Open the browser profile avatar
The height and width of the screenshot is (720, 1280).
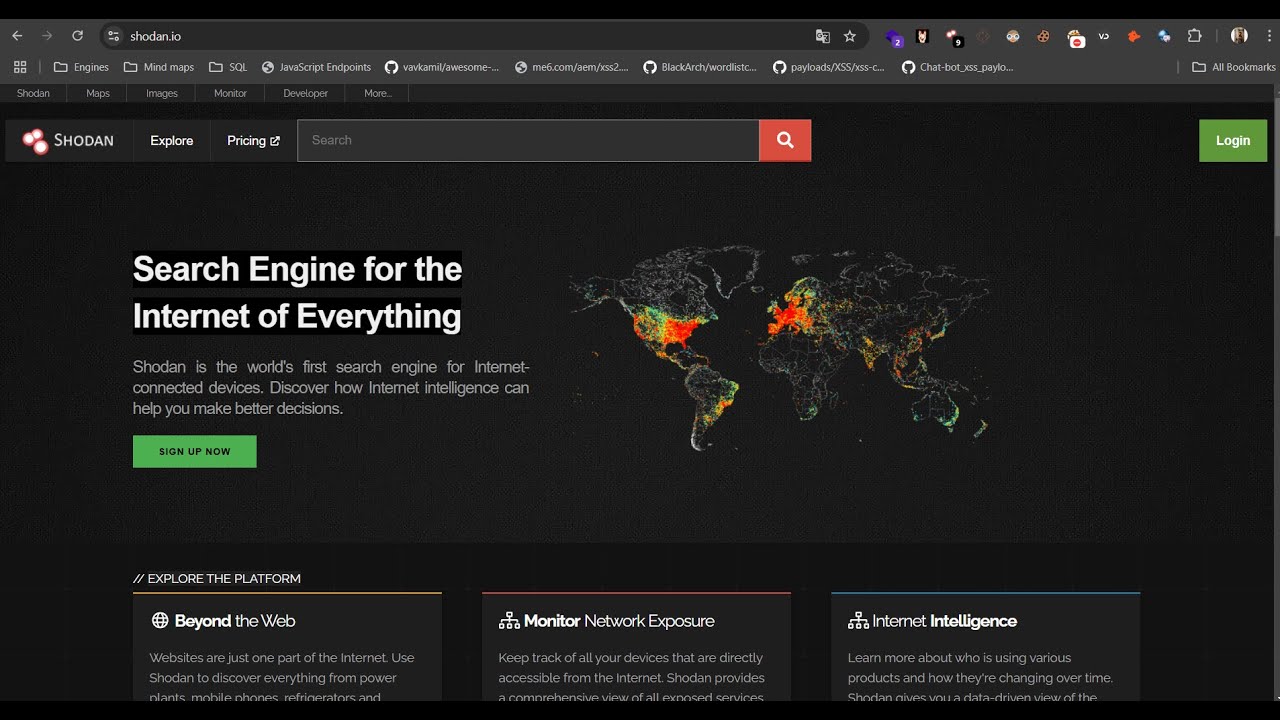click(x=1239, y=36)
